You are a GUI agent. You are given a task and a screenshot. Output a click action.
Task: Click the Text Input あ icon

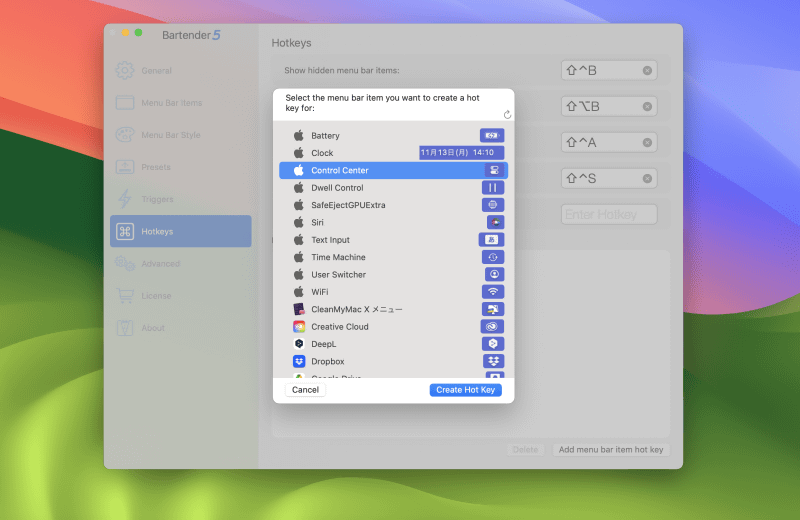491,239
